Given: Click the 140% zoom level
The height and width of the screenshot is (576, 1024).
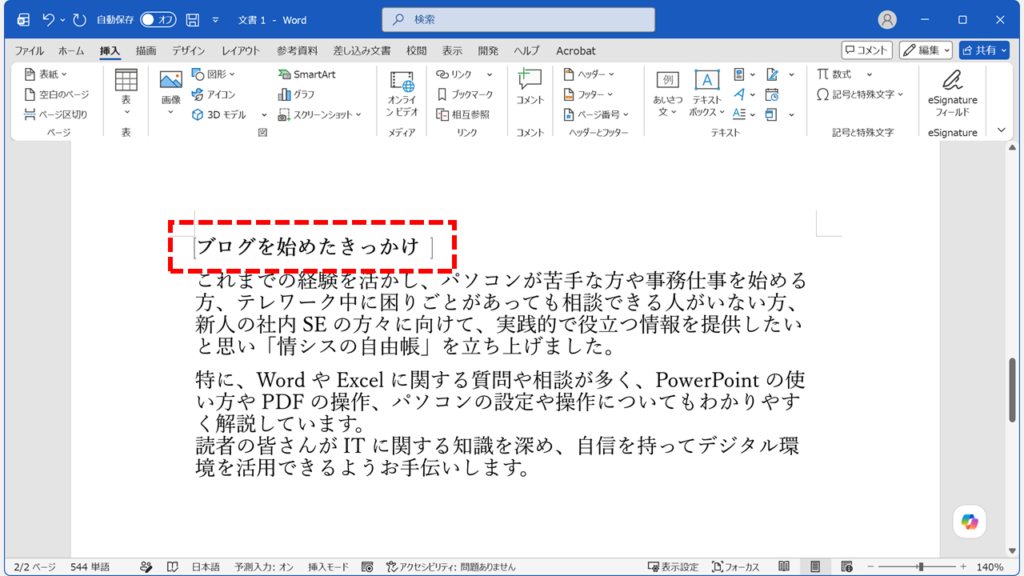Looking at the screenshot, I should 990,567.
